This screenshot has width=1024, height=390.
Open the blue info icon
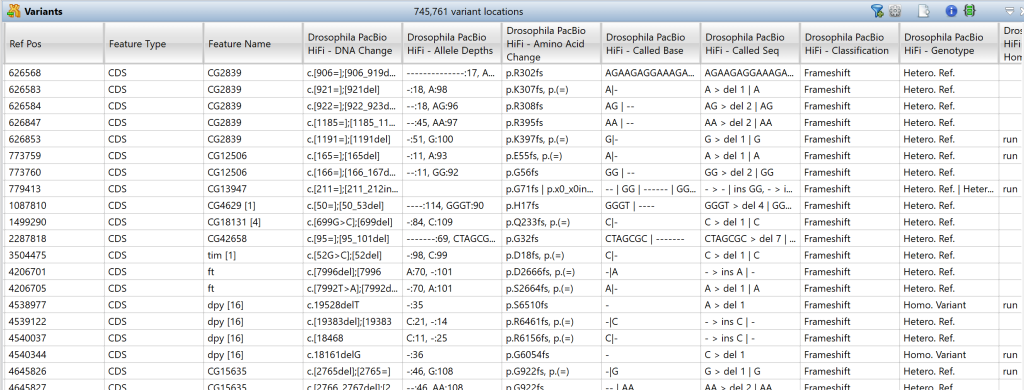coord(952,11)
